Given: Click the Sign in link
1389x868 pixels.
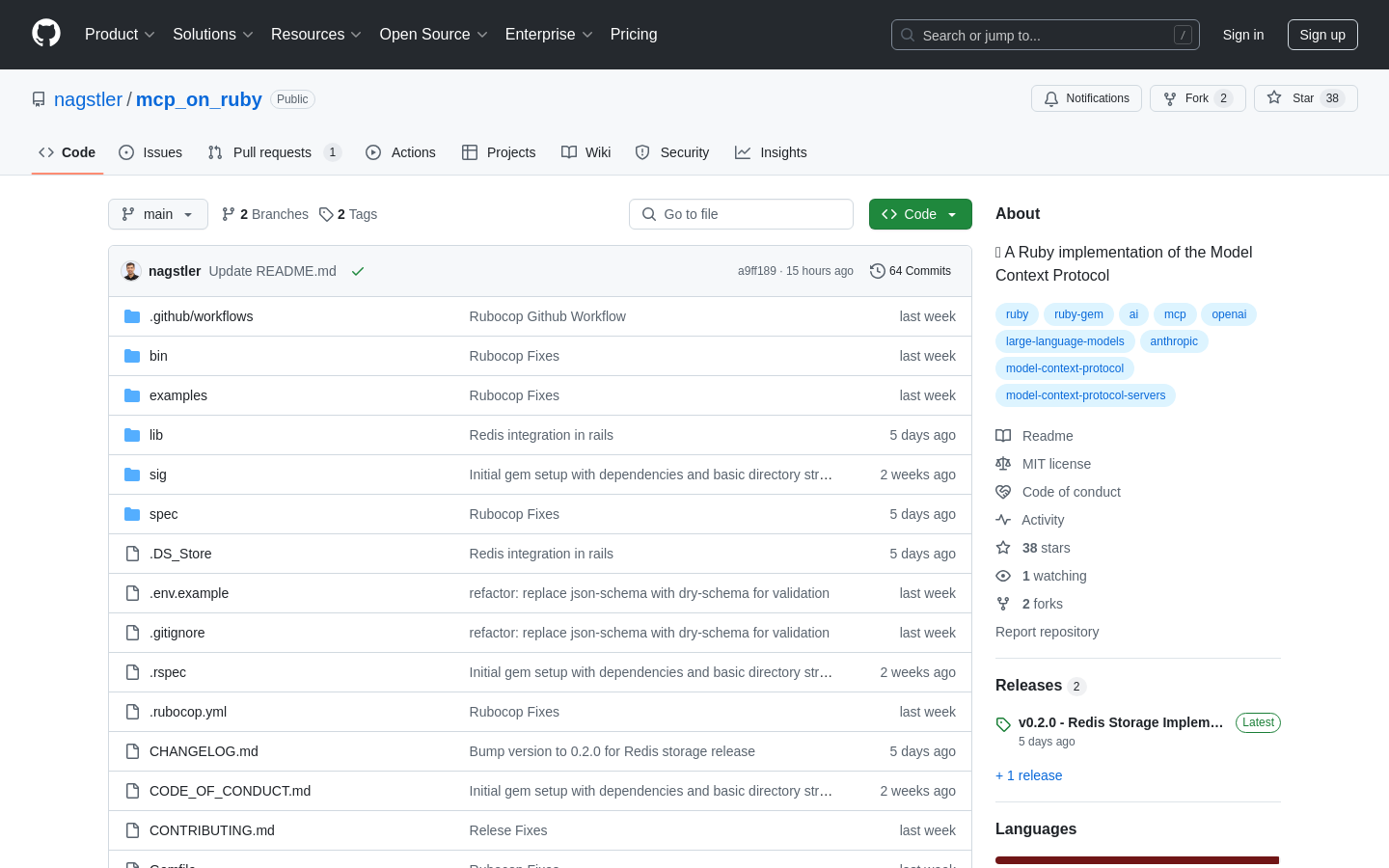Looking at the screenshot, I should 1243,35.
